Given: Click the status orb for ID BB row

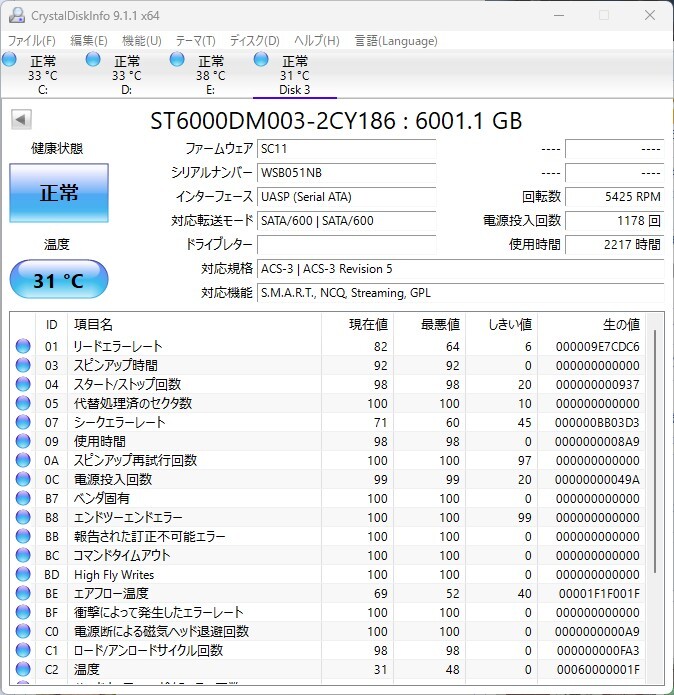Looking at the screenshot, I should point(23,536).
